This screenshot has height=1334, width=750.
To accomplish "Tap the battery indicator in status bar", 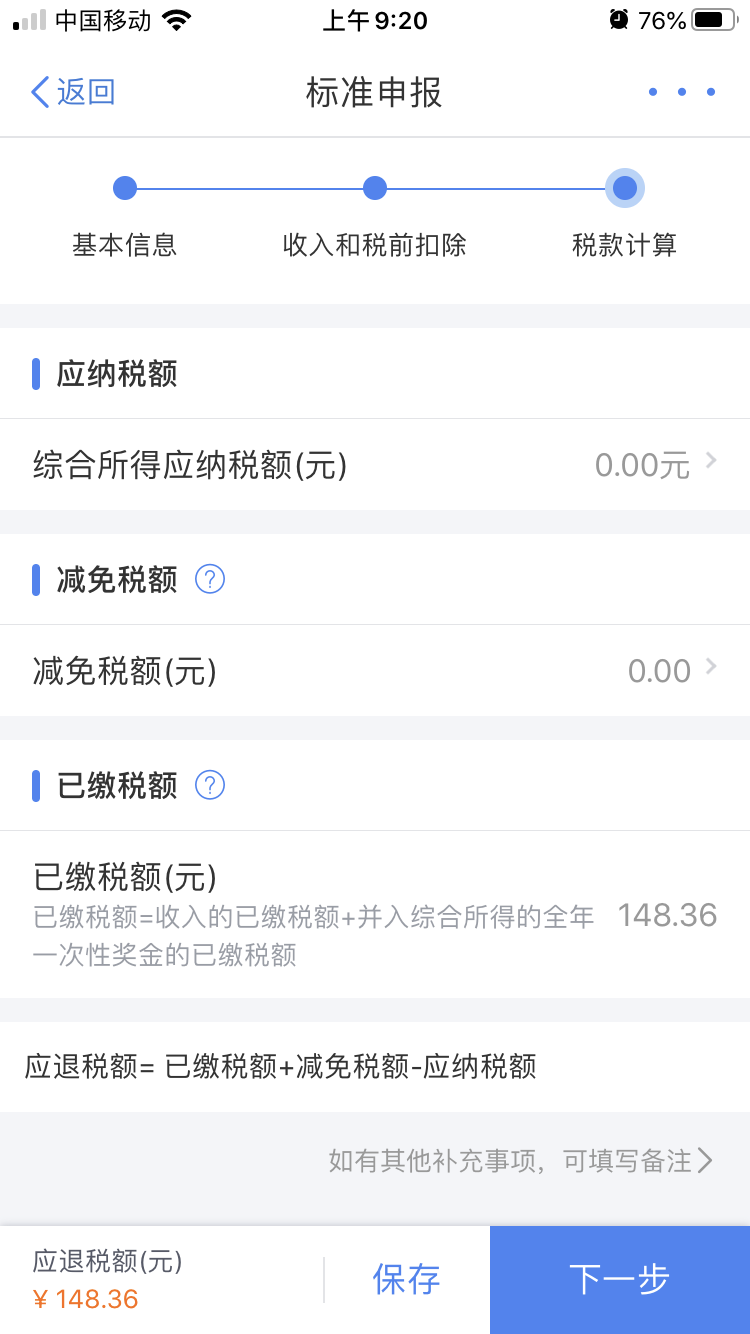I will tap(714, 20).
